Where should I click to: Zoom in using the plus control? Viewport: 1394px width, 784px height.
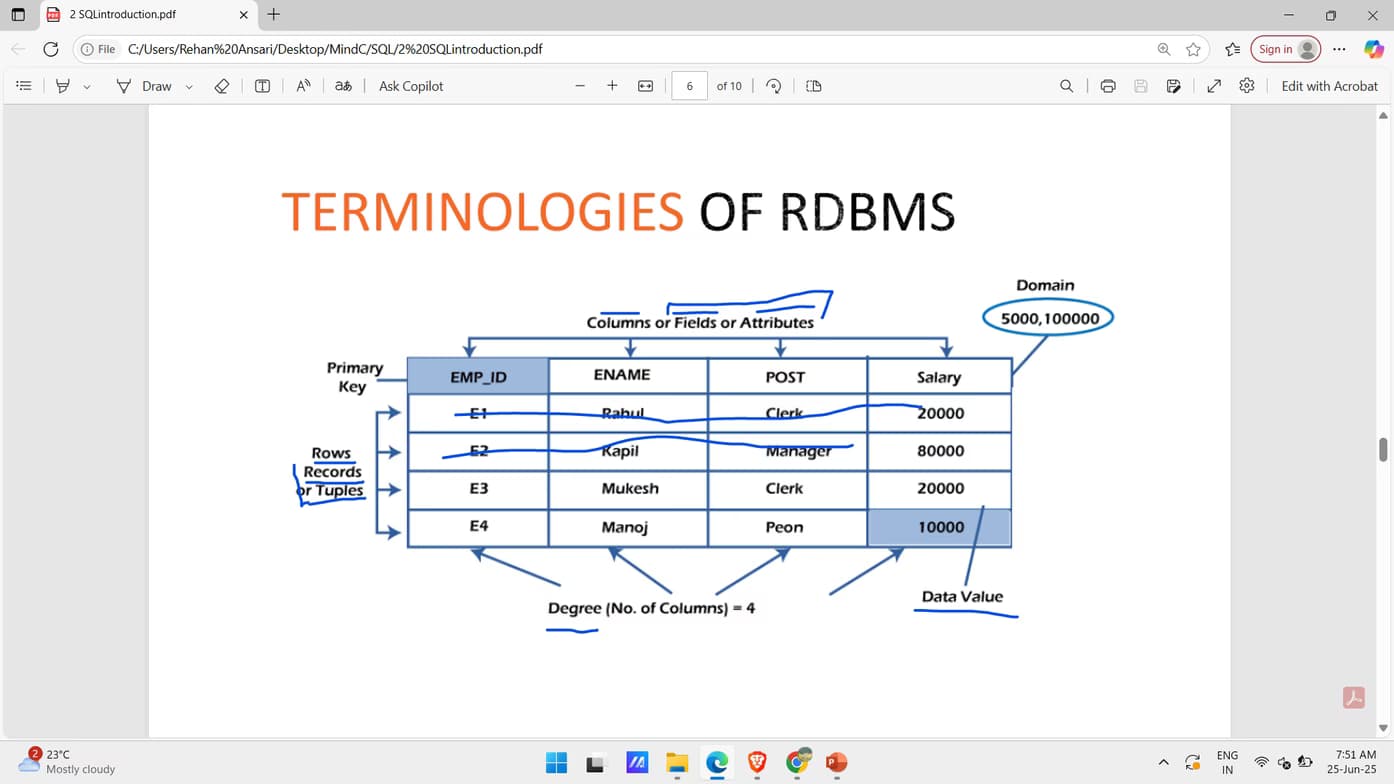612,86
